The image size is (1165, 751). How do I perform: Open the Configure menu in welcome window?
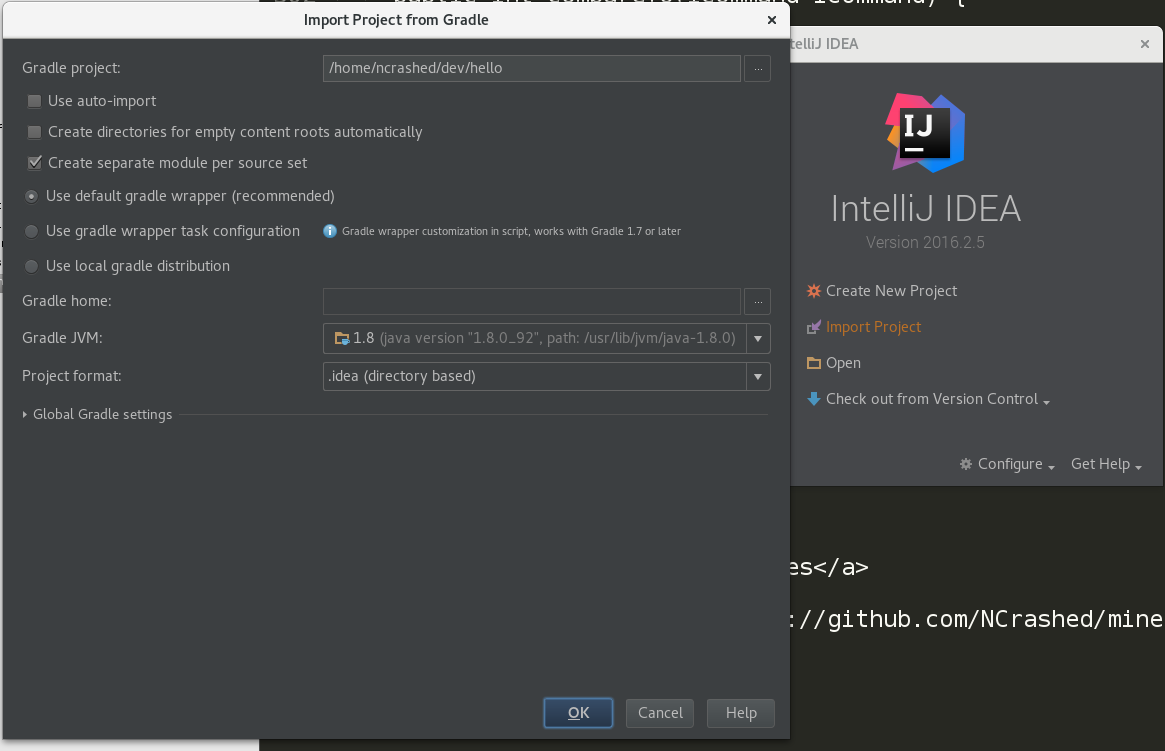[x=1007, y=464]
